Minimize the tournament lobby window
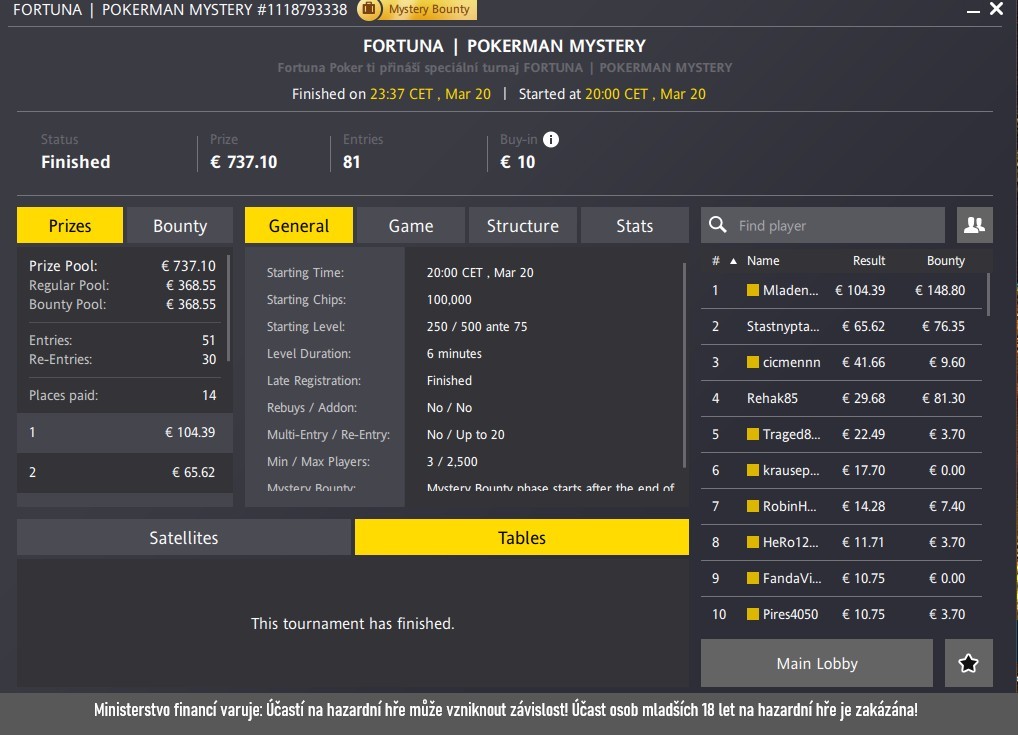Image resolution: width=1018 pixels, height=735 pixels. [973, 10]
